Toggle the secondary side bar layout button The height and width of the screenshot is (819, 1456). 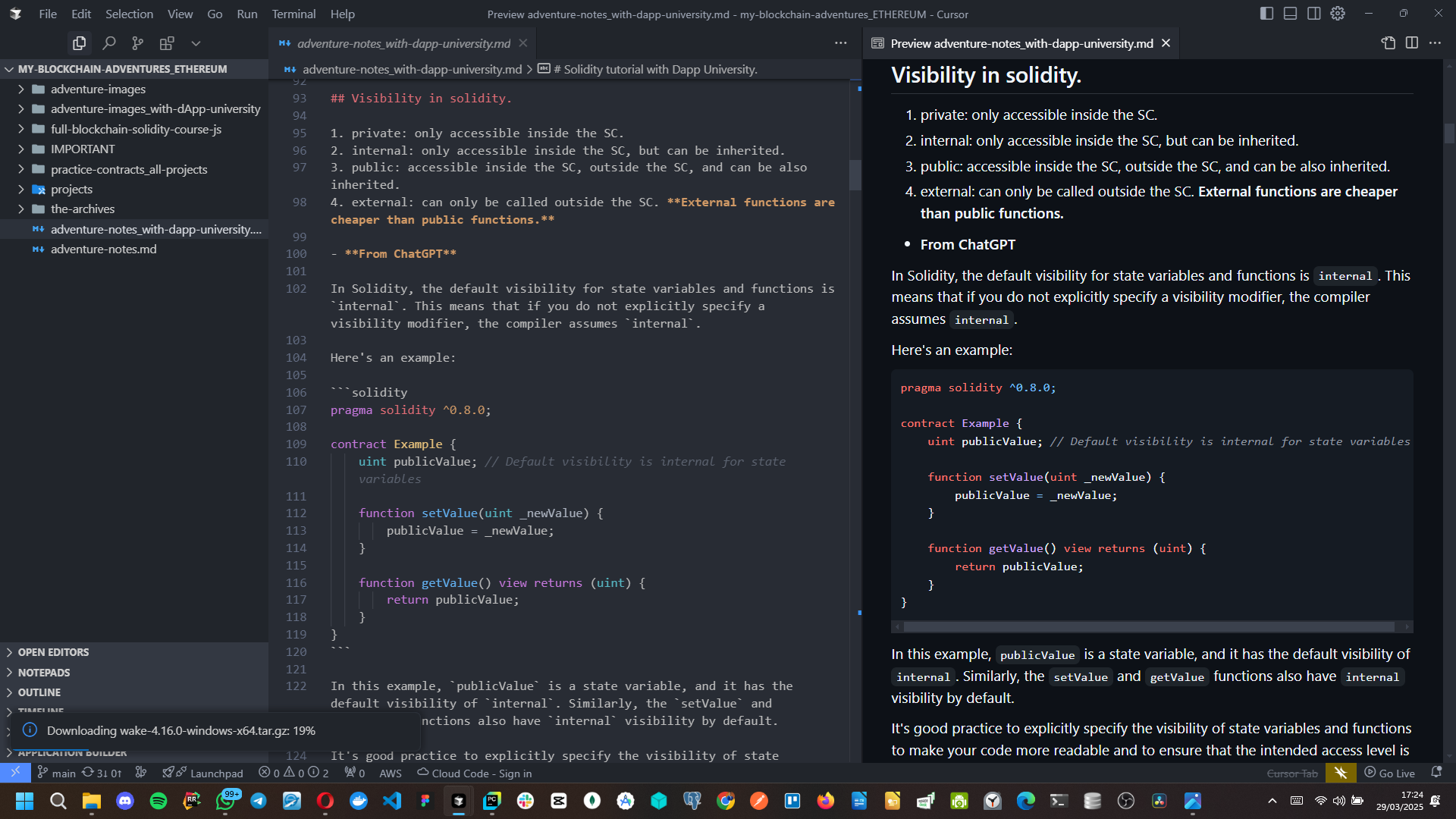pyautogui.click(x=1313, y=14)
